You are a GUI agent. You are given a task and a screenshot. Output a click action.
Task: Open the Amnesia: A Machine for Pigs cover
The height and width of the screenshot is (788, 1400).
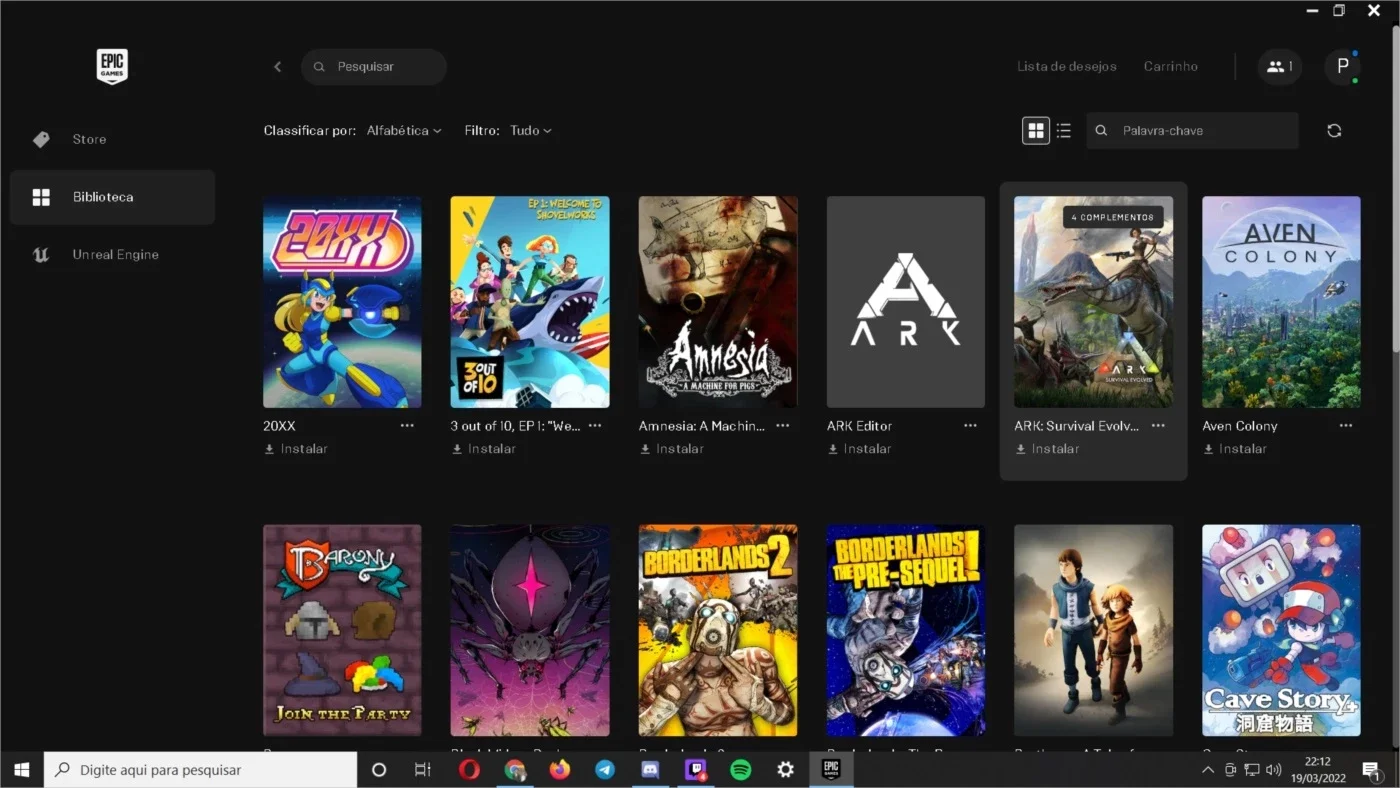(718, 302)
